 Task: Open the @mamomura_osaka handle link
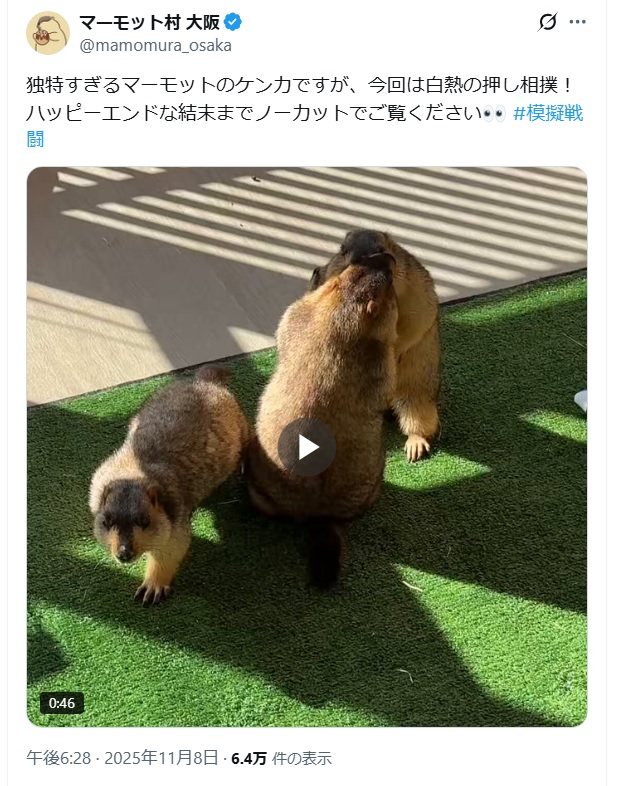pyautogui.click(x=155, y=46)
